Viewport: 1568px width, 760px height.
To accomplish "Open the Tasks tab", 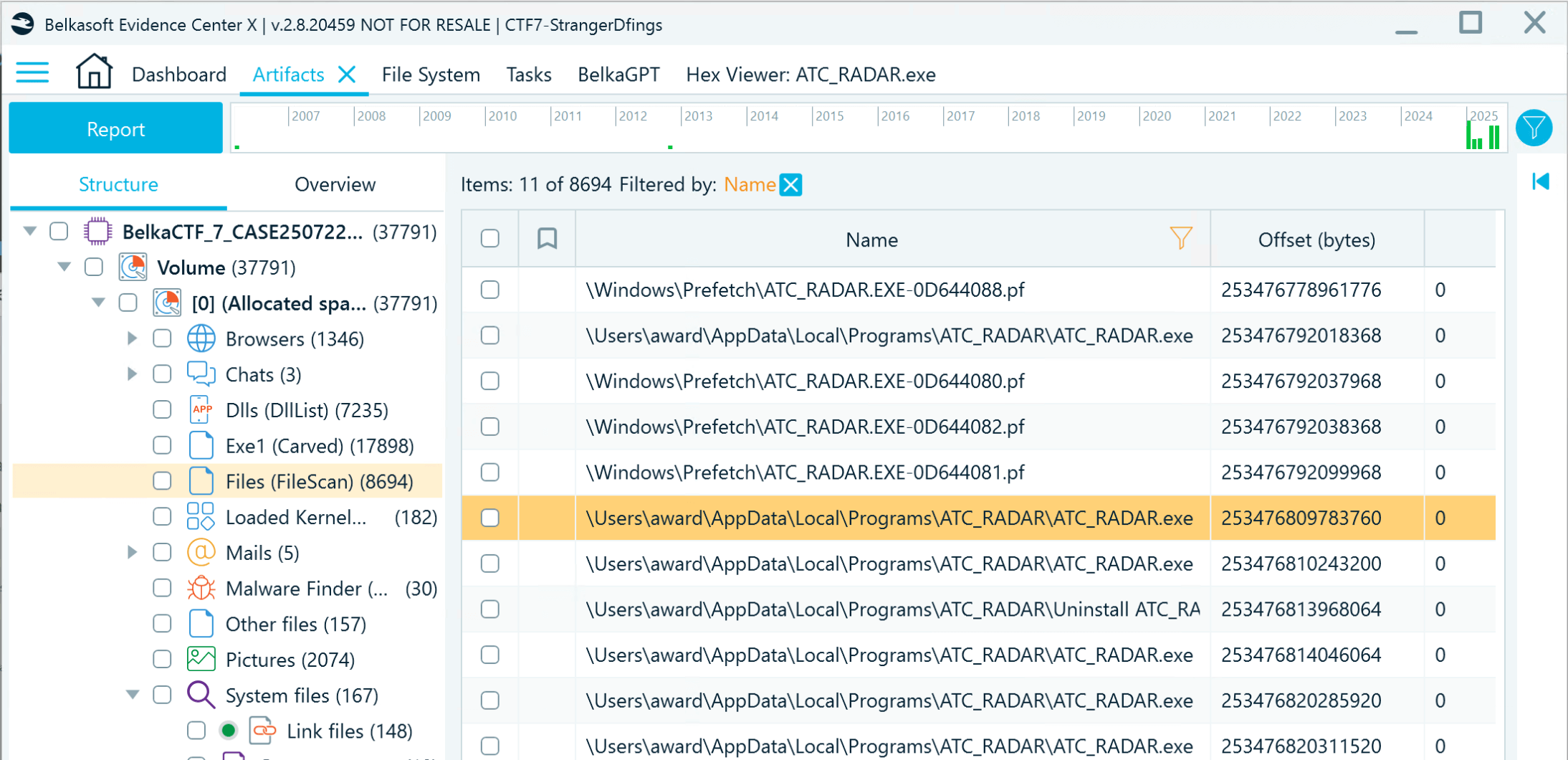I will [529, 75].
